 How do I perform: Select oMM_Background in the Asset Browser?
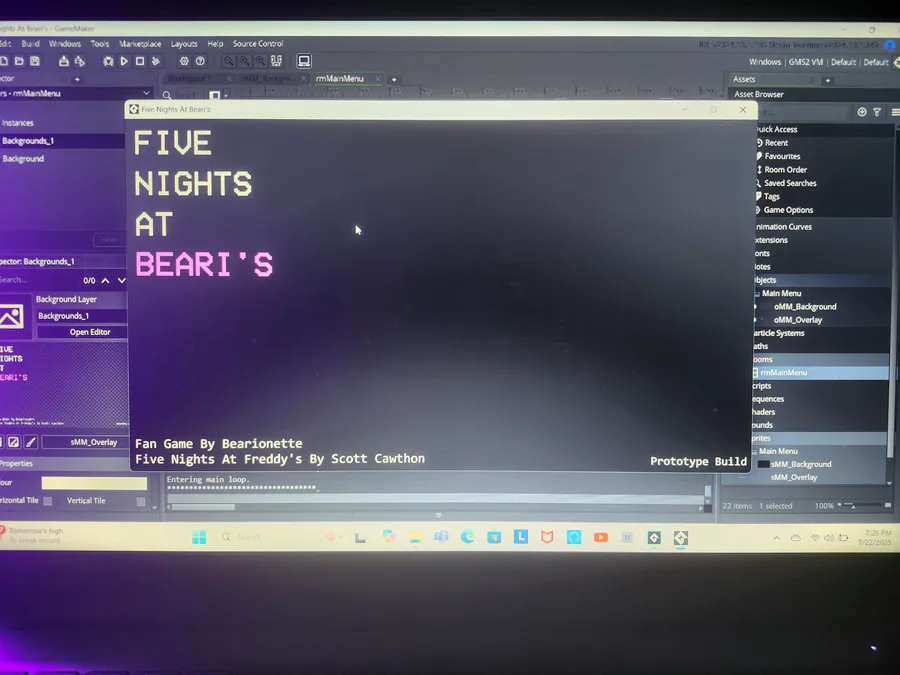[805, 307]
